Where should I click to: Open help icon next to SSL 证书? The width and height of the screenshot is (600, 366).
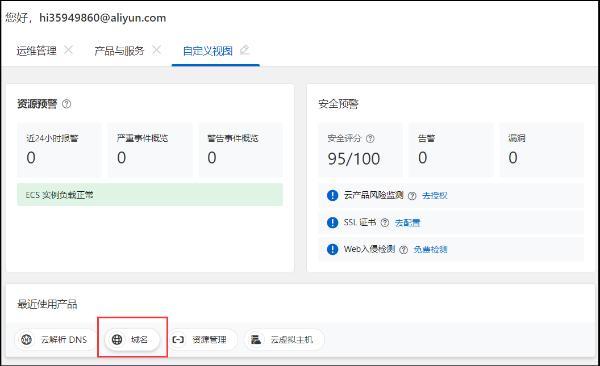click(385, 222)
